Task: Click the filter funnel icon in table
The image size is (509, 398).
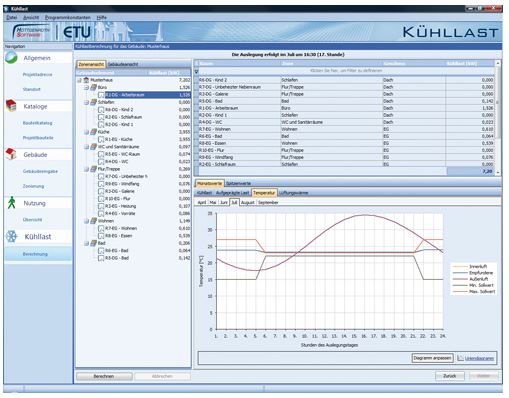Action: [x=196, y=71]
